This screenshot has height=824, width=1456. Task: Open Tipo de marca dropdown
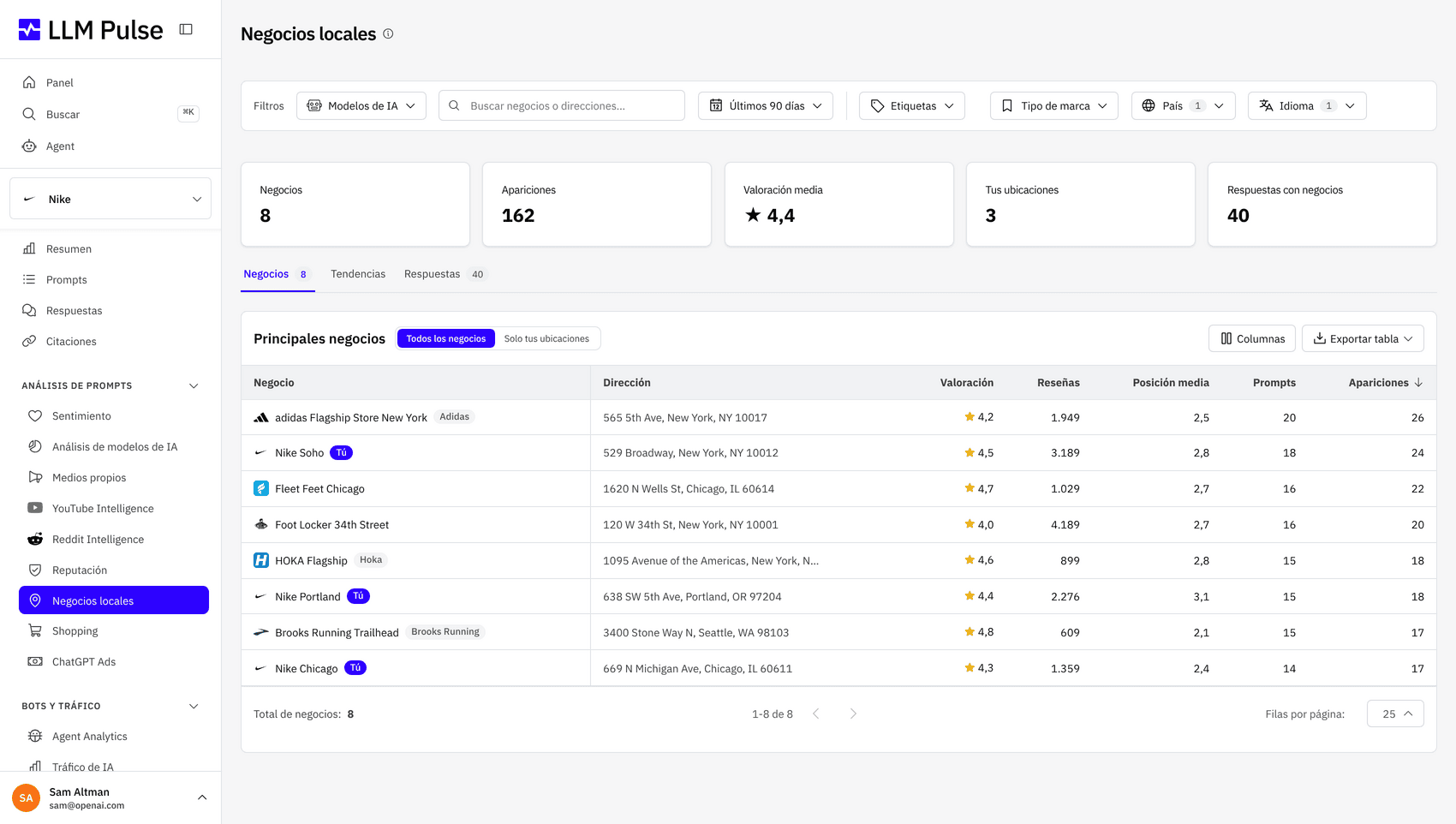1054,105
